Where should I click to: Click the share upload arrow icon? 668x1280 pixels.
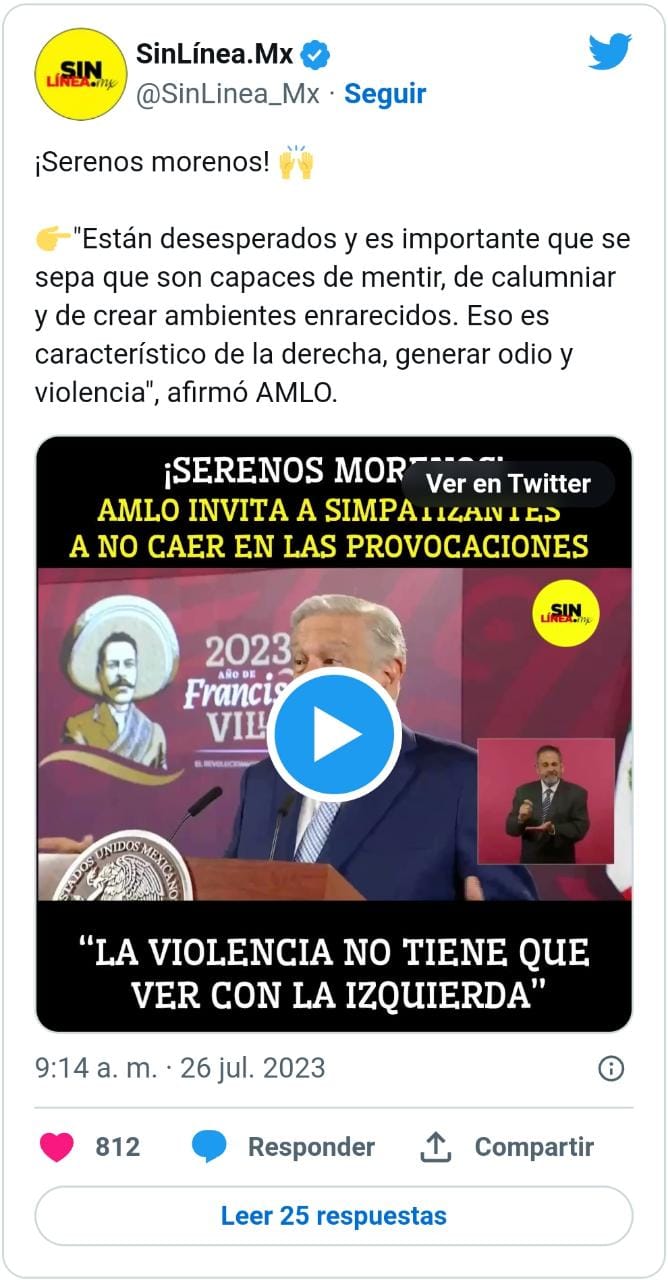tap(435, 1147)
